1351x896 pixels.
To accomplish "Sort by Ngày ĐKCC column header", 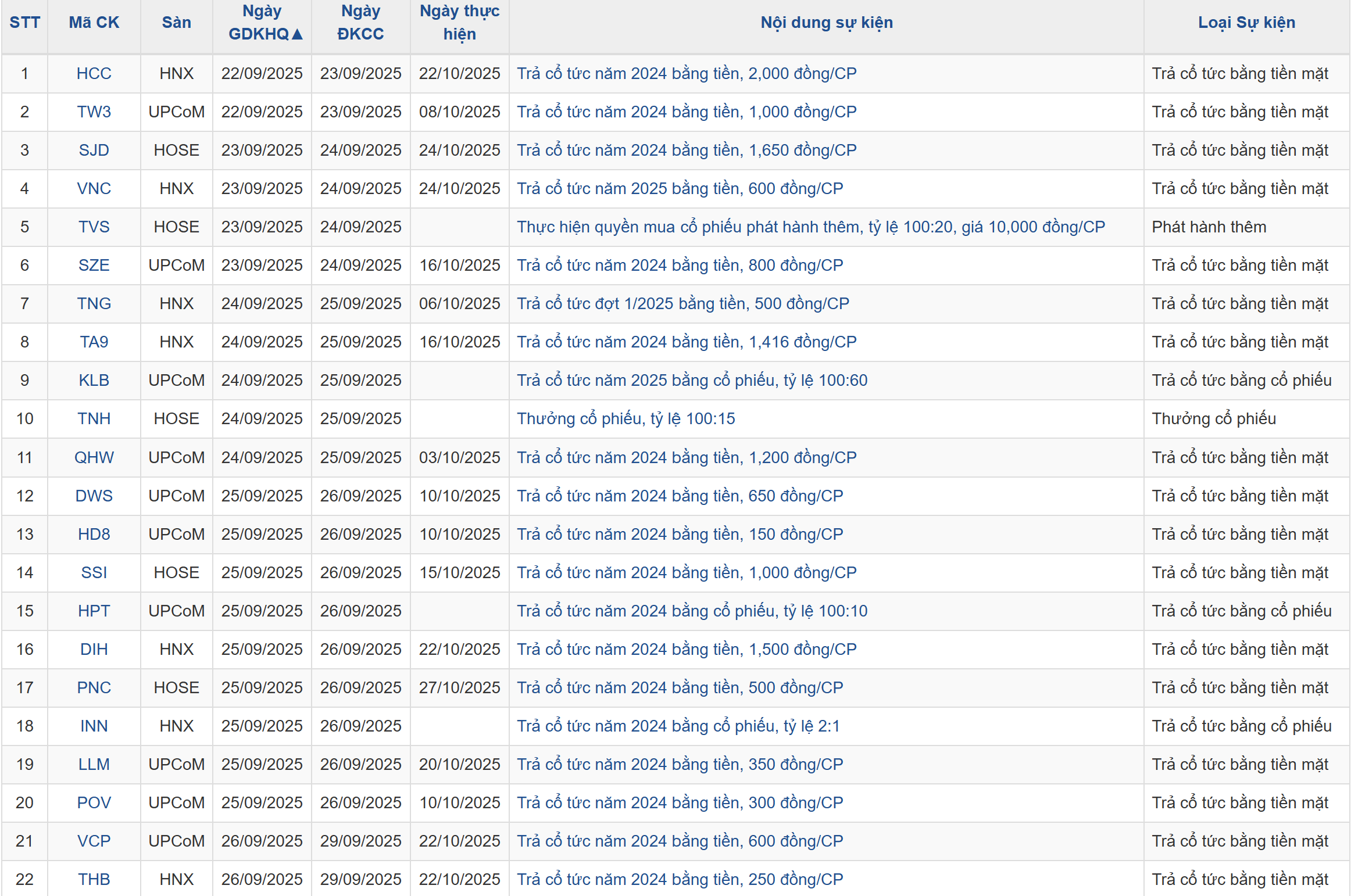I will click(360, 23).
